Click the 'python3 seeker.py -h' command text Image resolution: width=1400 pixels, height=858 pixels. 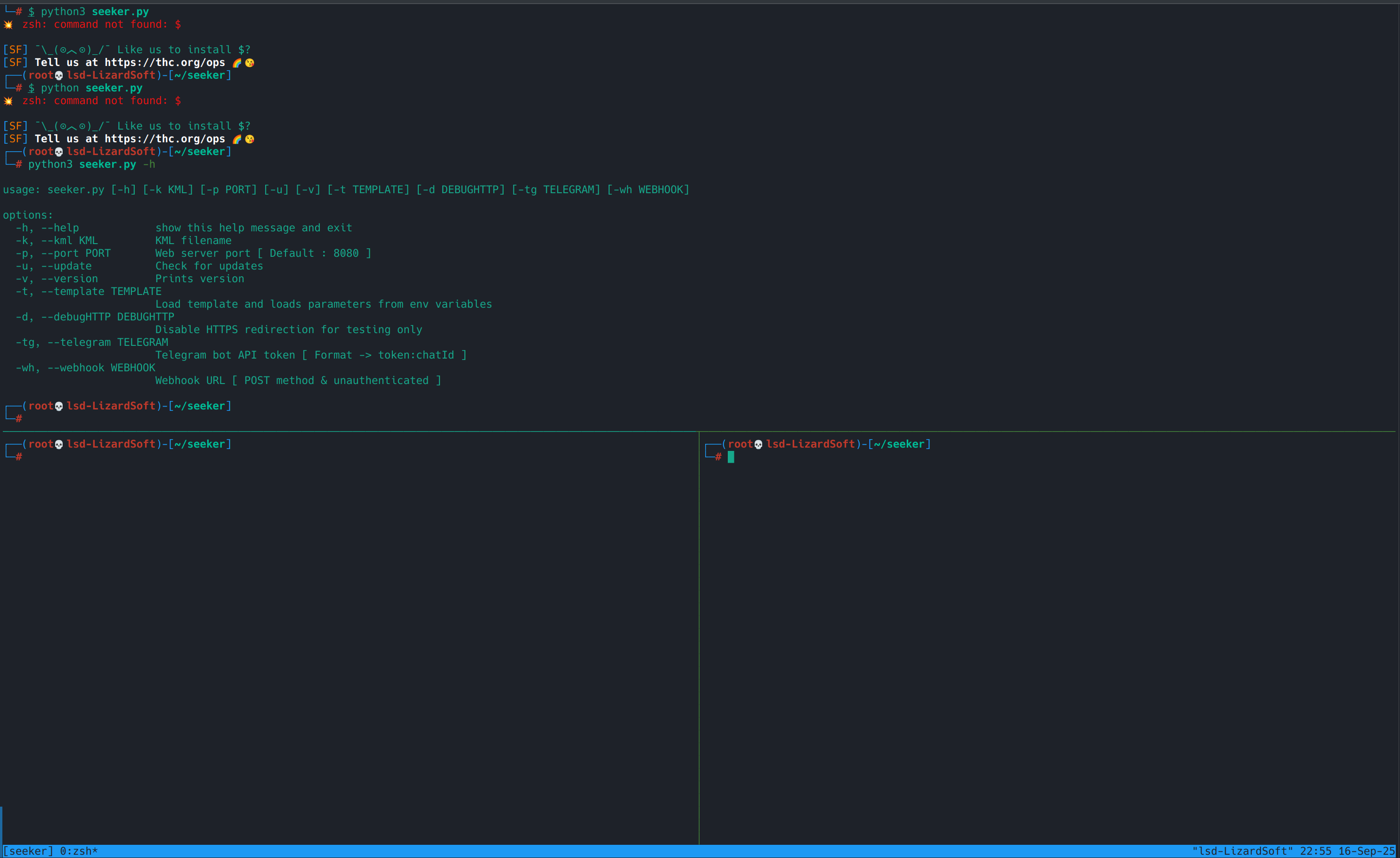click(91, 164)
